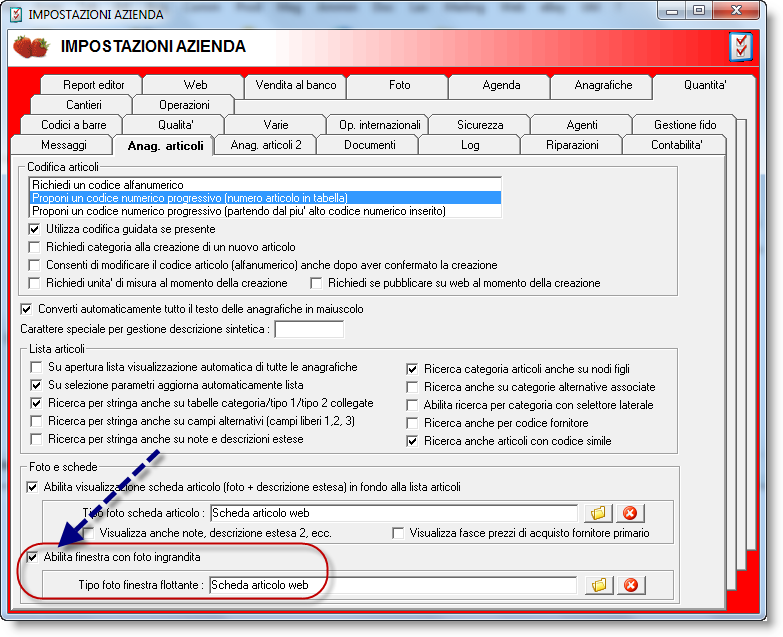
Task: Open the Codici a barre tab
Action: [73, 125]
